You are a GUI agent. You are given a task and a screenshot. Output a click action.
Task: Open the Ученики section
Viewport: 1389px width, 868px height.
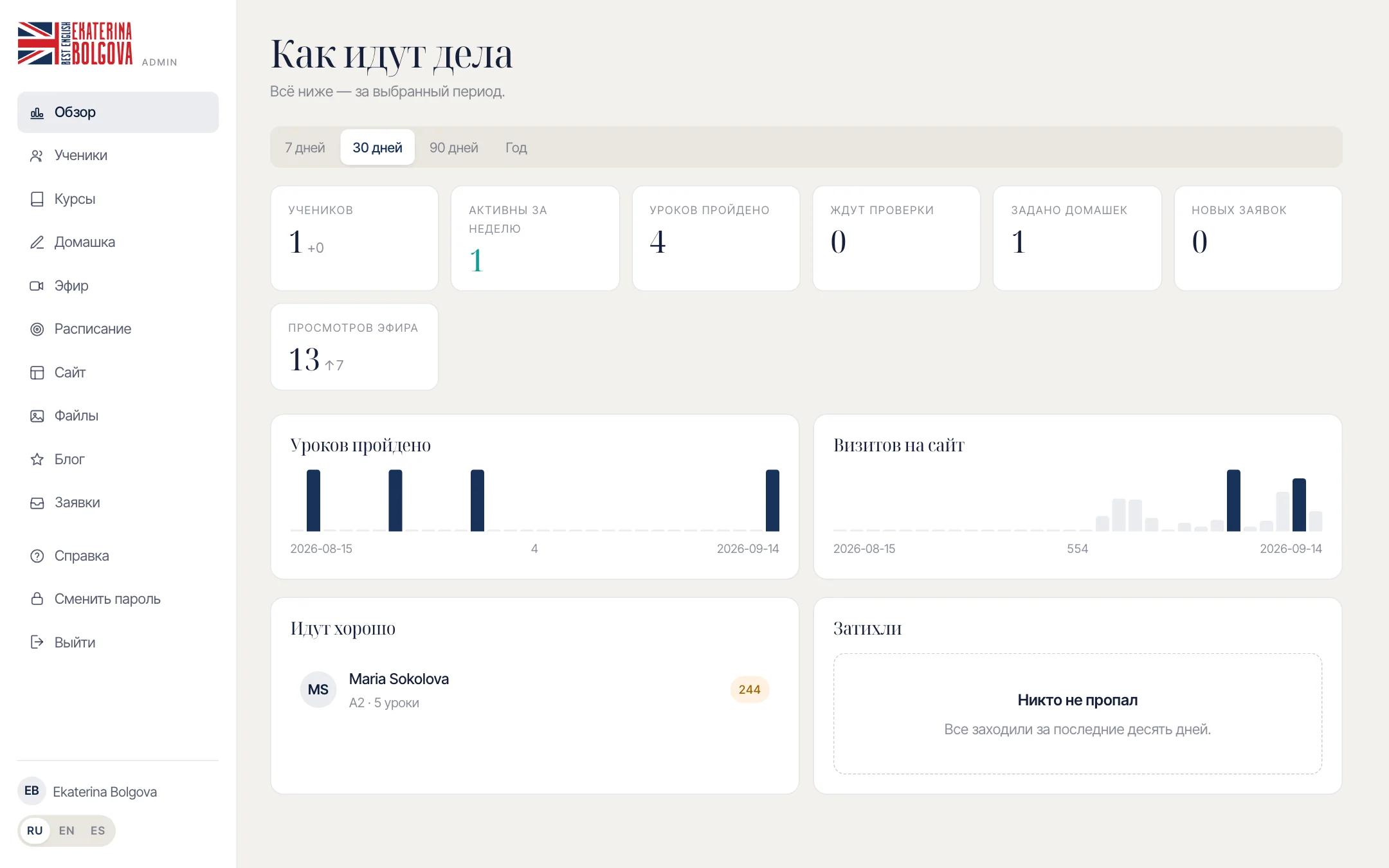[118, 156]
